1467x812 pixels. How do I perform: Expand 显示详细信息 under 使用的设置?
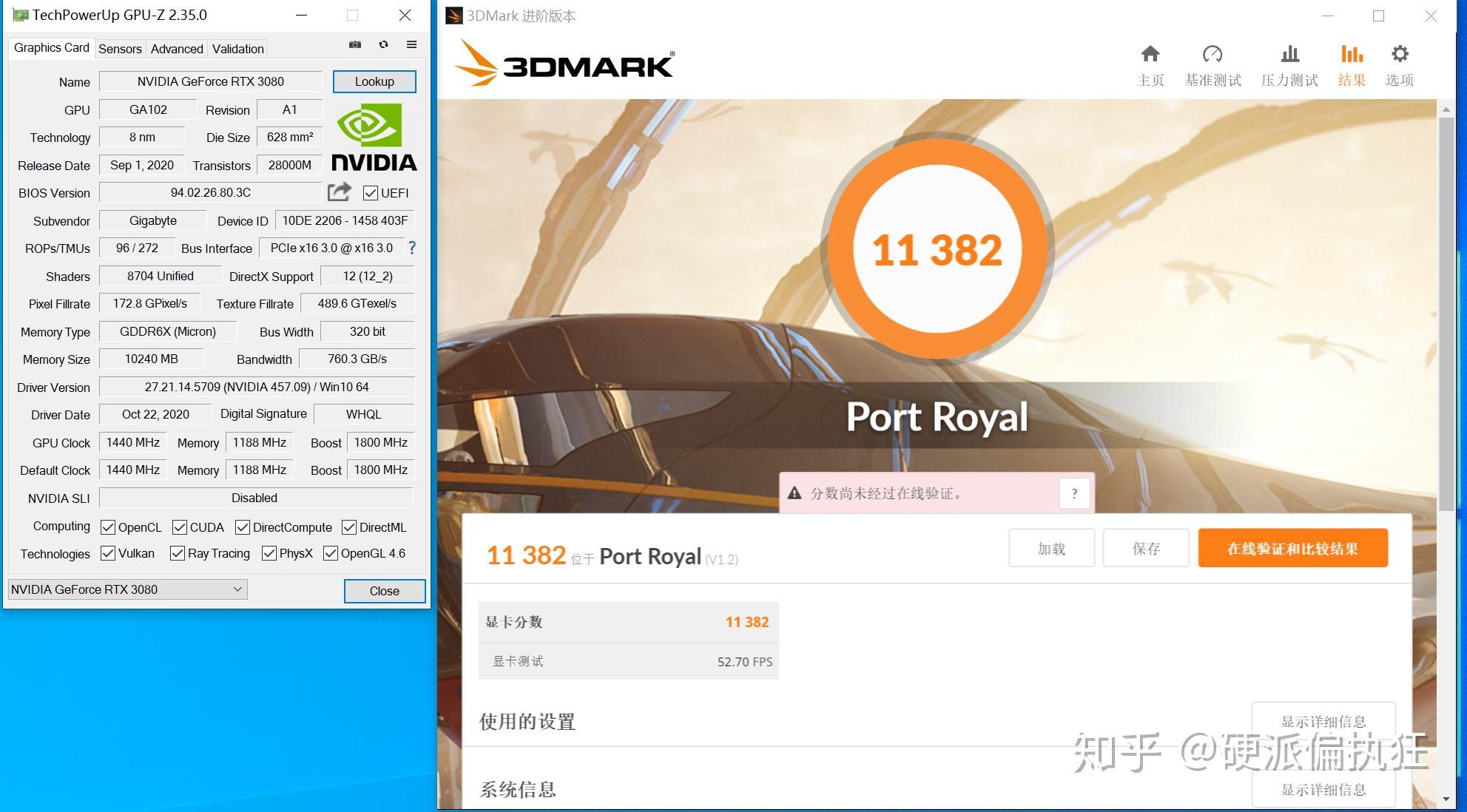[1323, 721]
